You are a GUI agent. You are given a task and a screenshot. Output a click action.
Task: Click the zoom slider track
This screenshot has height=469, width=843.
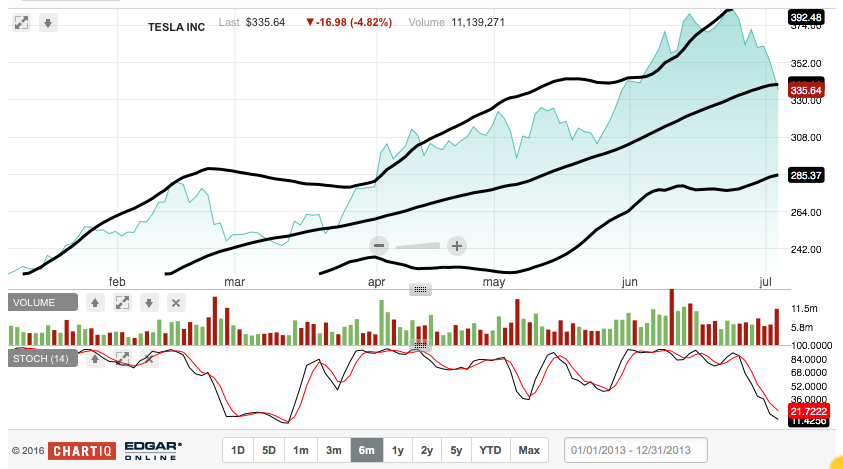pyautogui.click(x=418, y=246)
